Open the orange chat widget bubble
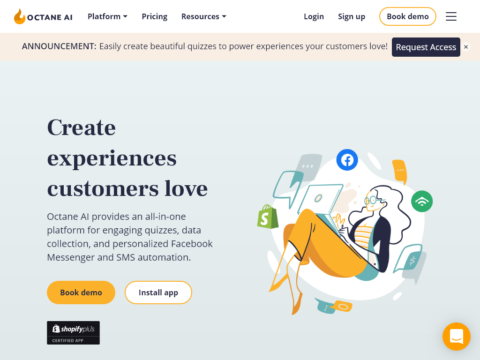The width and height of the screenshot is (480, 360). click(456, 336)
